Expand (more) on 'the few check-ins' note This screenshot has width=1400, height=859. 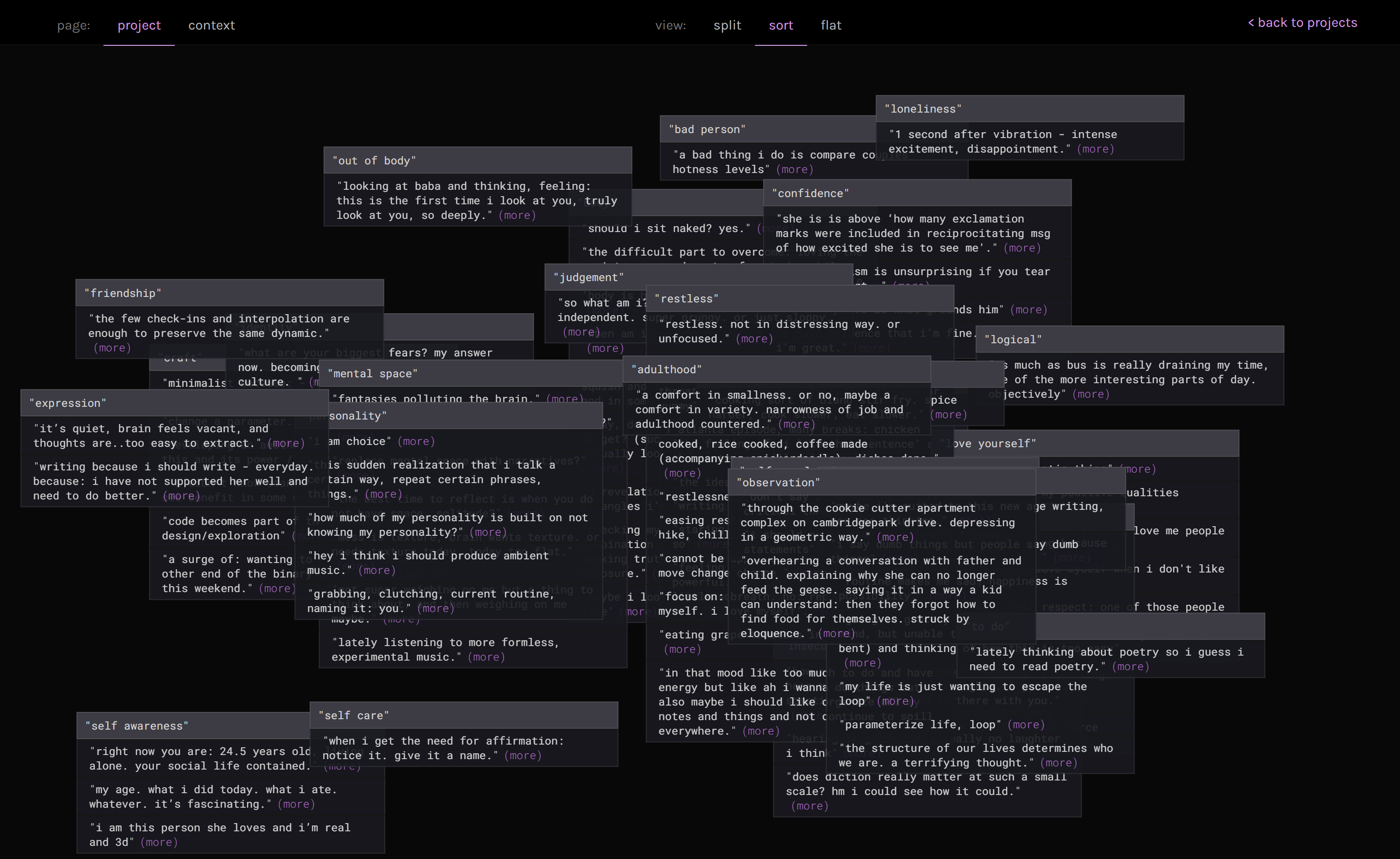(x=112, y=348)
